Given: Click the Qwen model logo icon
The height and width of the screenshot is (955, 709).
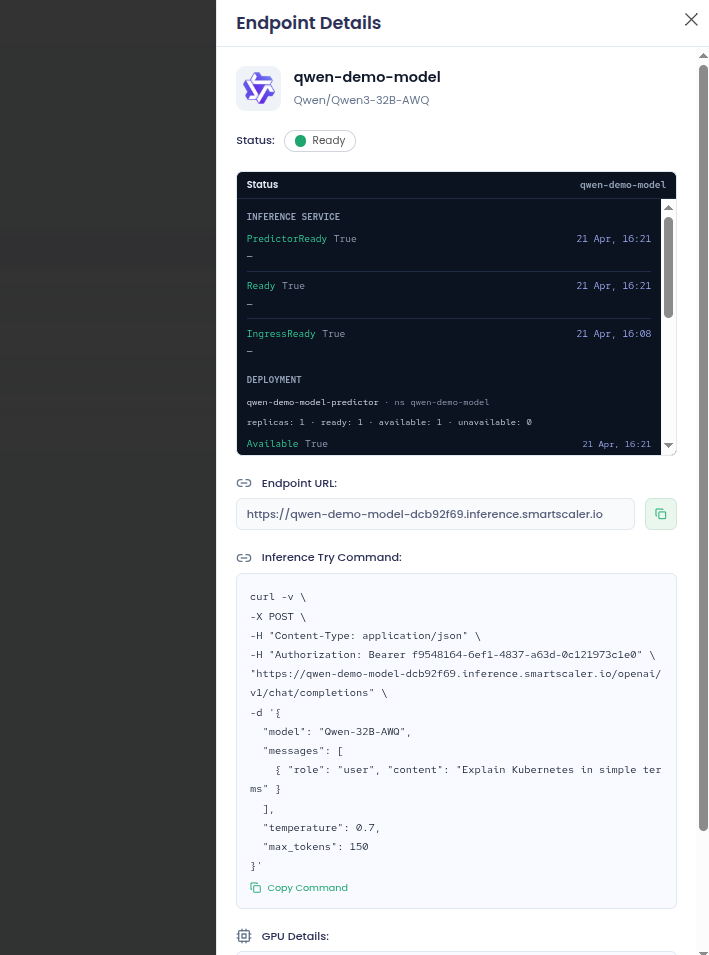Looking at the screenshot, I should (258, 88).
